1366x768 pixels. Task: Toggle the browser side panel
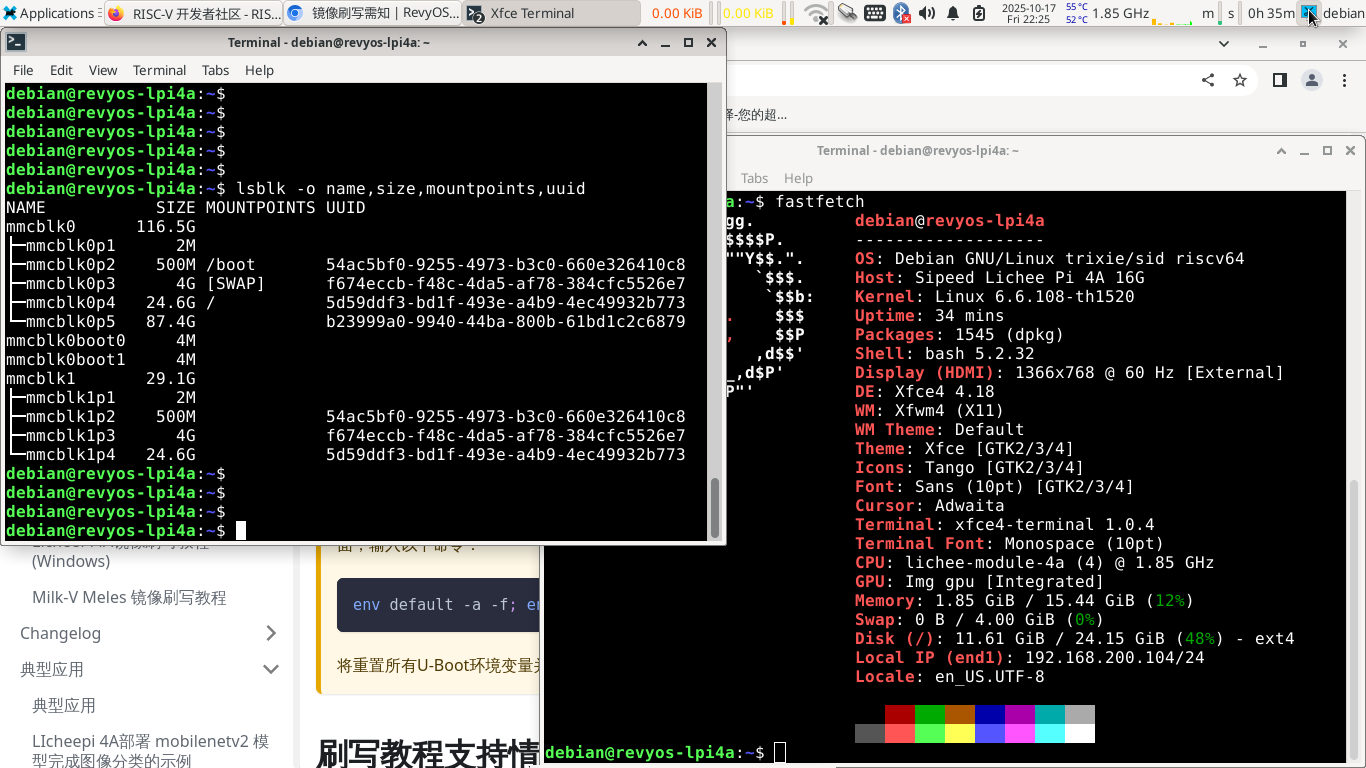tap(1279, 80)
